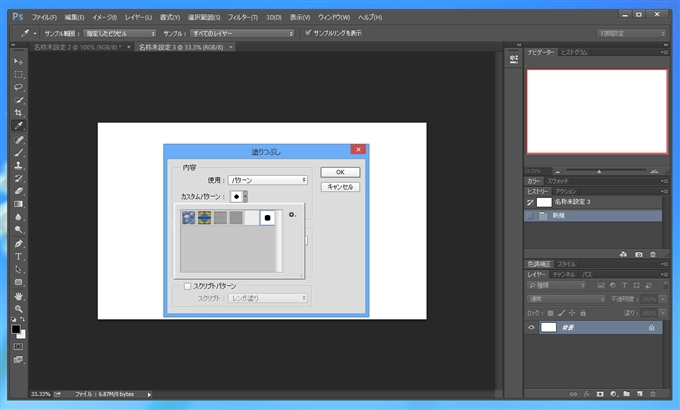Screen dimensions: 680x410
Task: Select the Quick Selection tool
Action: point(18,100)
